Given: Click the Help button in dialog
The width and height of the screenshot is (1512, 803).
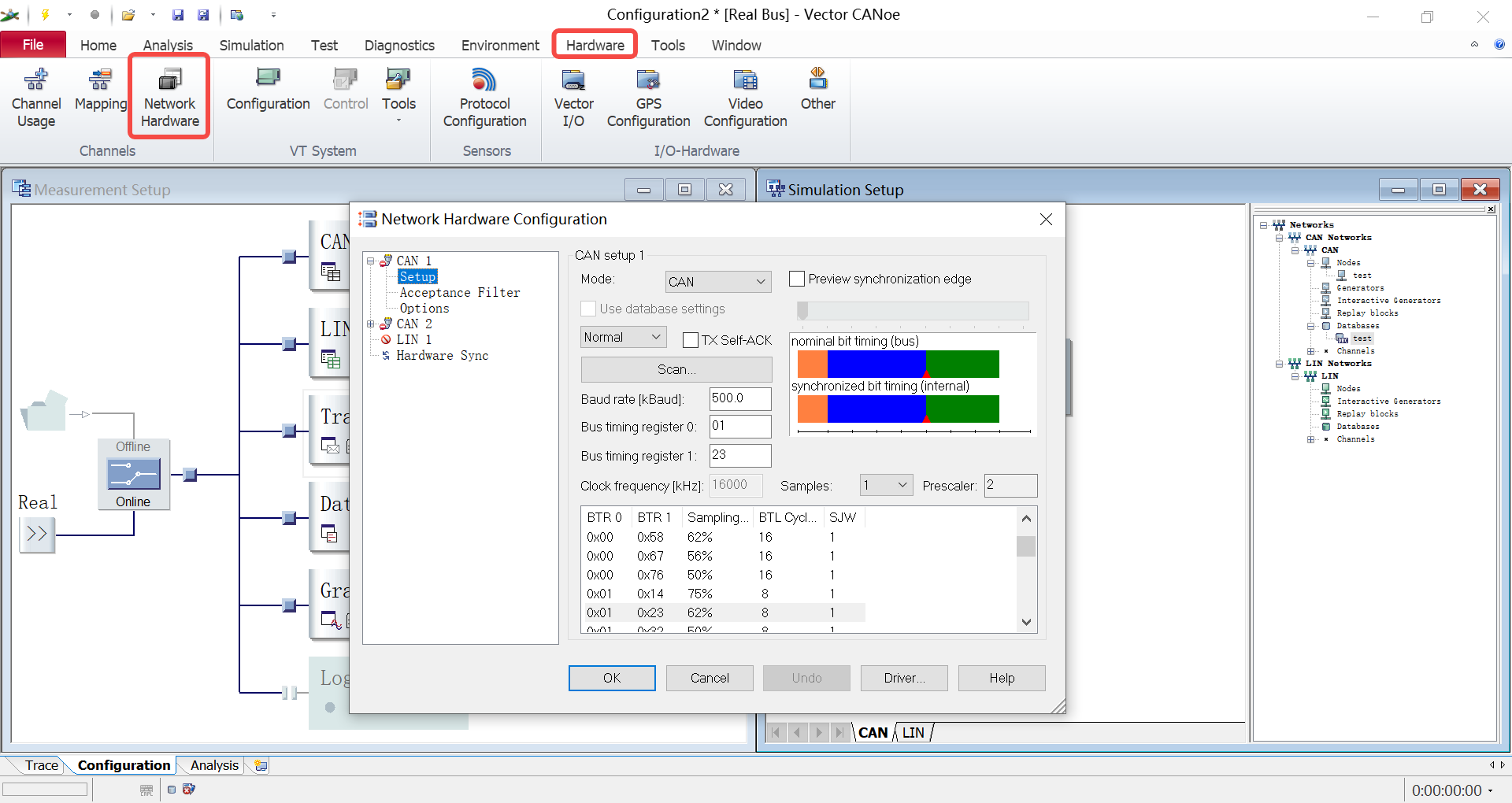Looking at the screenshot, I should (x=1002, y=678).
